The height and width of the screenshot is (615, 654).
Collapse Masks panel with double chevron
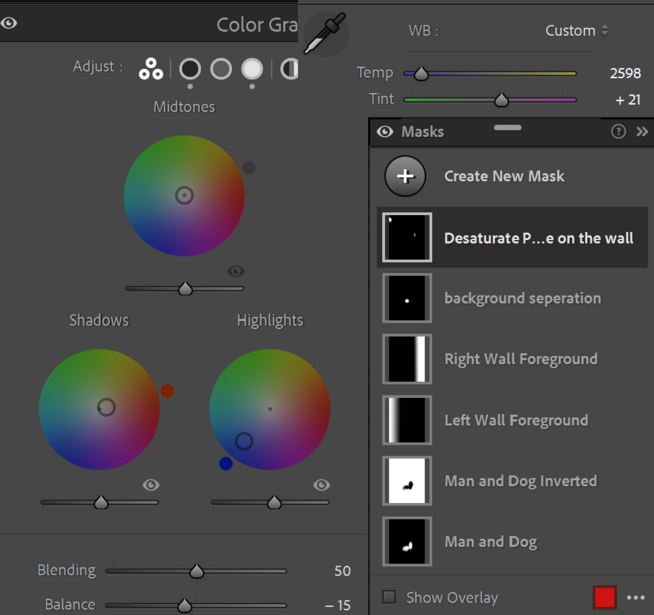pos(642,132)
